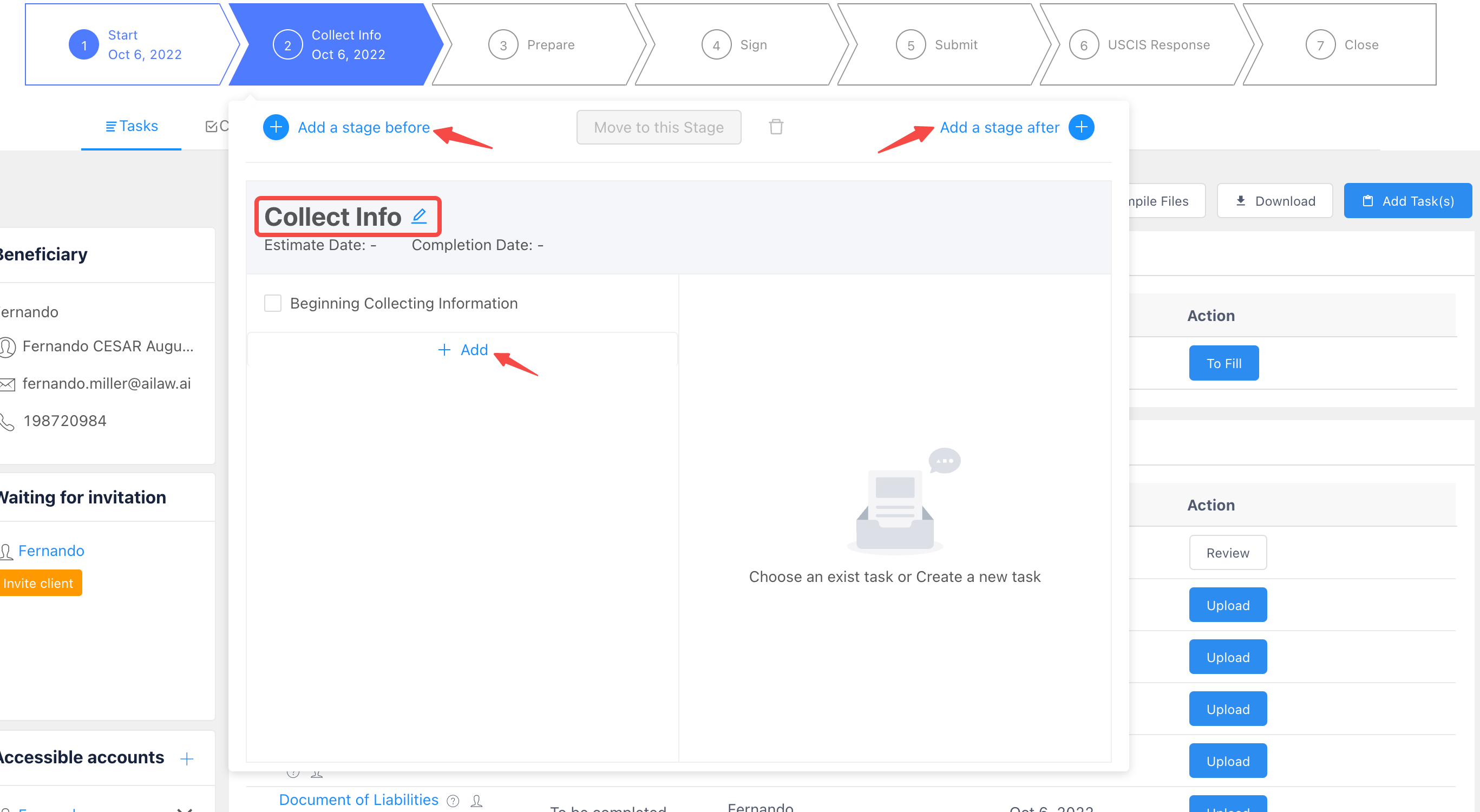Click the person icon next to Document of Liabilities

coord(476,801)
